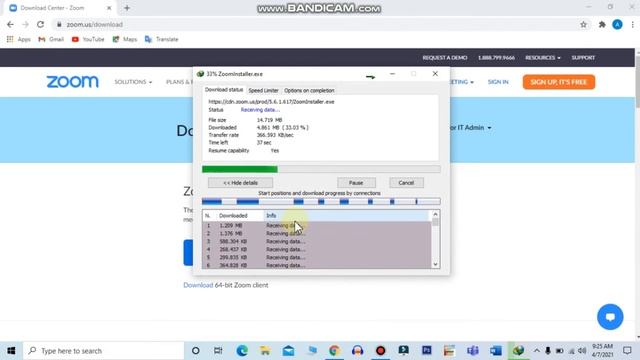This screenshot has width=640, height=360.
Task: Open Word from taskbar
Action: 496,351
